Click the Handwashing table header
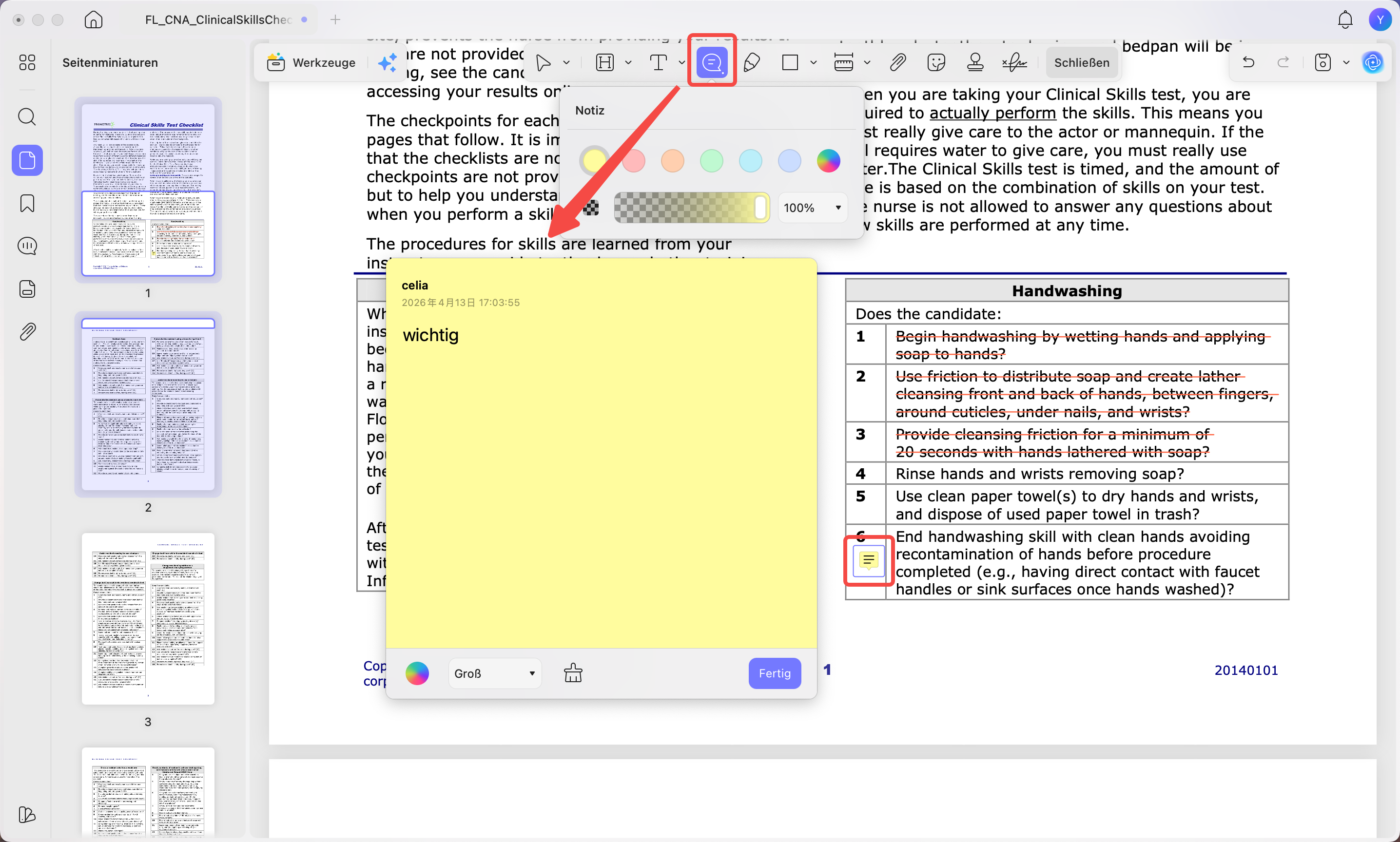Image resolution: width=1400 pixels, height=842 pixels. (x=1067, y=291)
